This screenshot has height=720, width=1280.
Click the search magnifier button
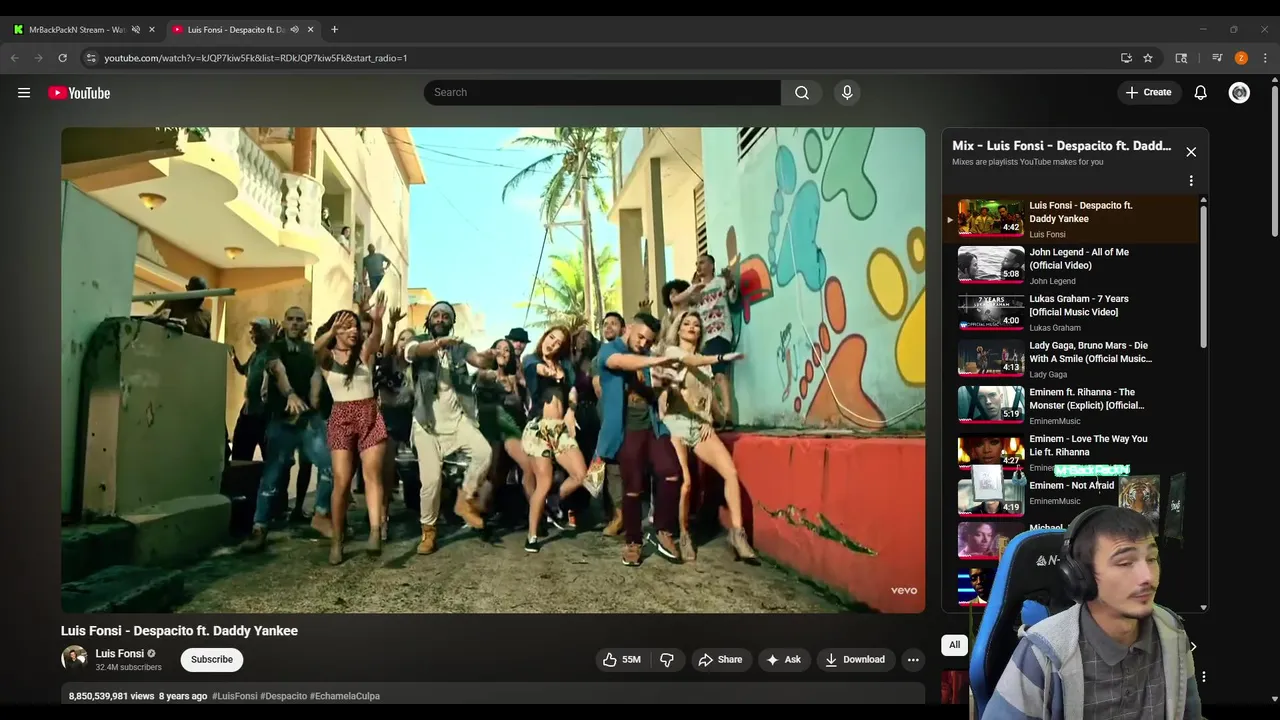click(x=802, y=92)
